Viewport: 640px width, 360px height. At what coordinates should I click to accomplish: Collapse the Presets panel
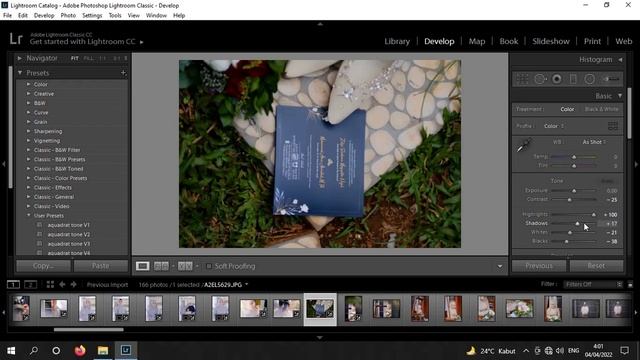pyautogui.click(x=20, y=73)
